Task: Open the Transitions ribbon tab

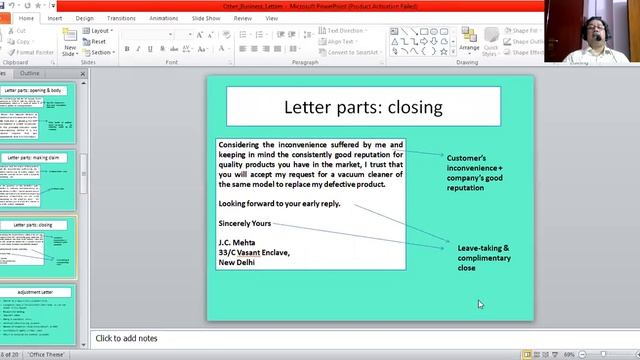Action: coord(121,18)
